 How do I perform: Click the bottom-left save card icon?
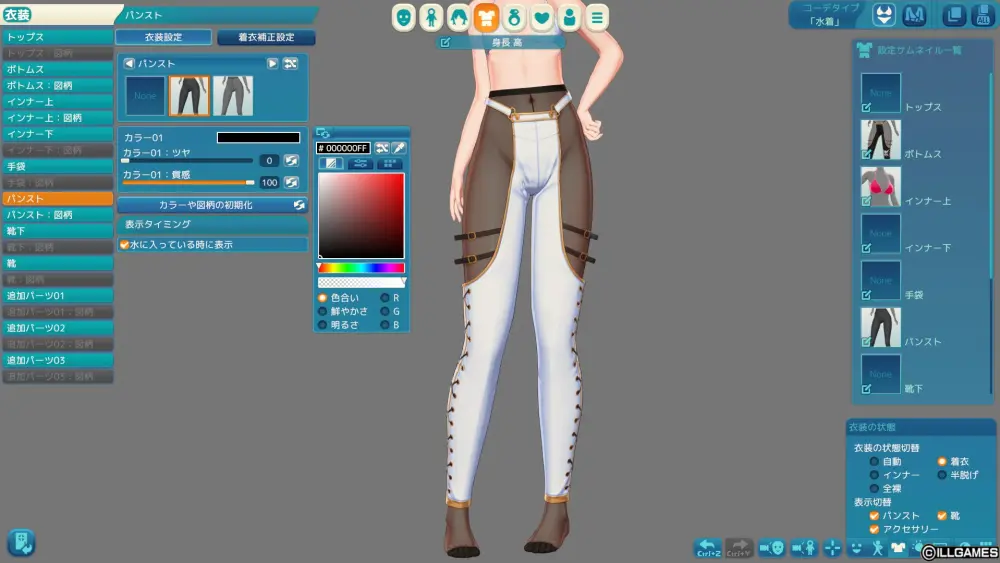(21, 543)
